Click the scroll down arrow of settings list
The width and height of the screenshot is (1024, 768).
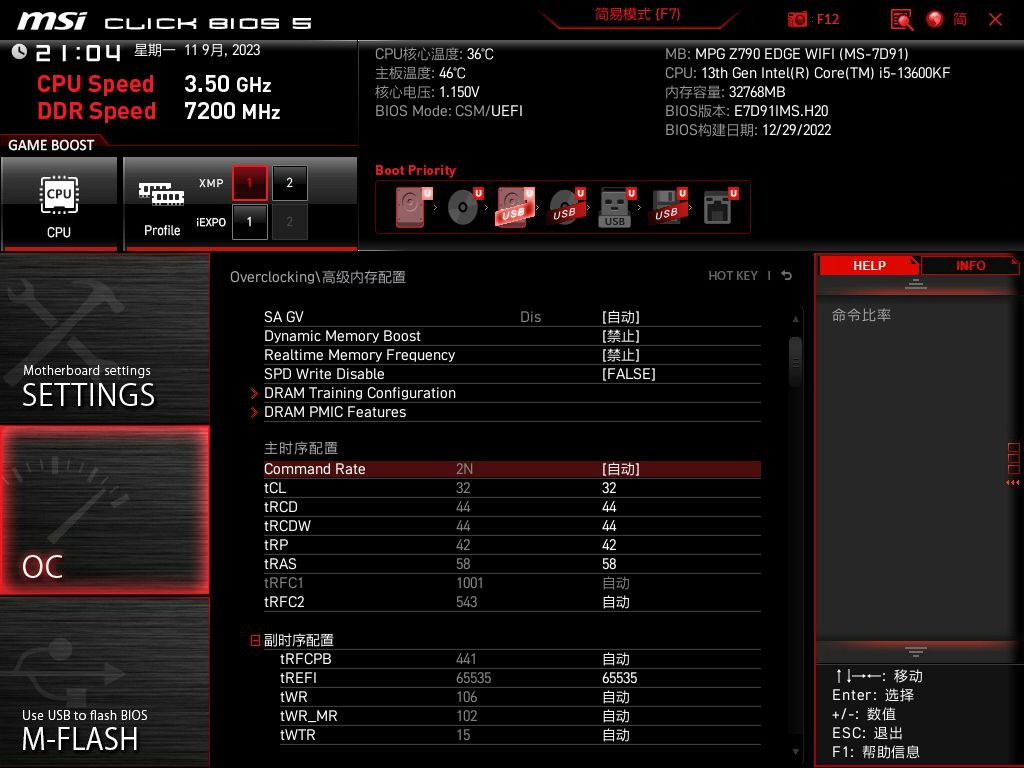795,752
